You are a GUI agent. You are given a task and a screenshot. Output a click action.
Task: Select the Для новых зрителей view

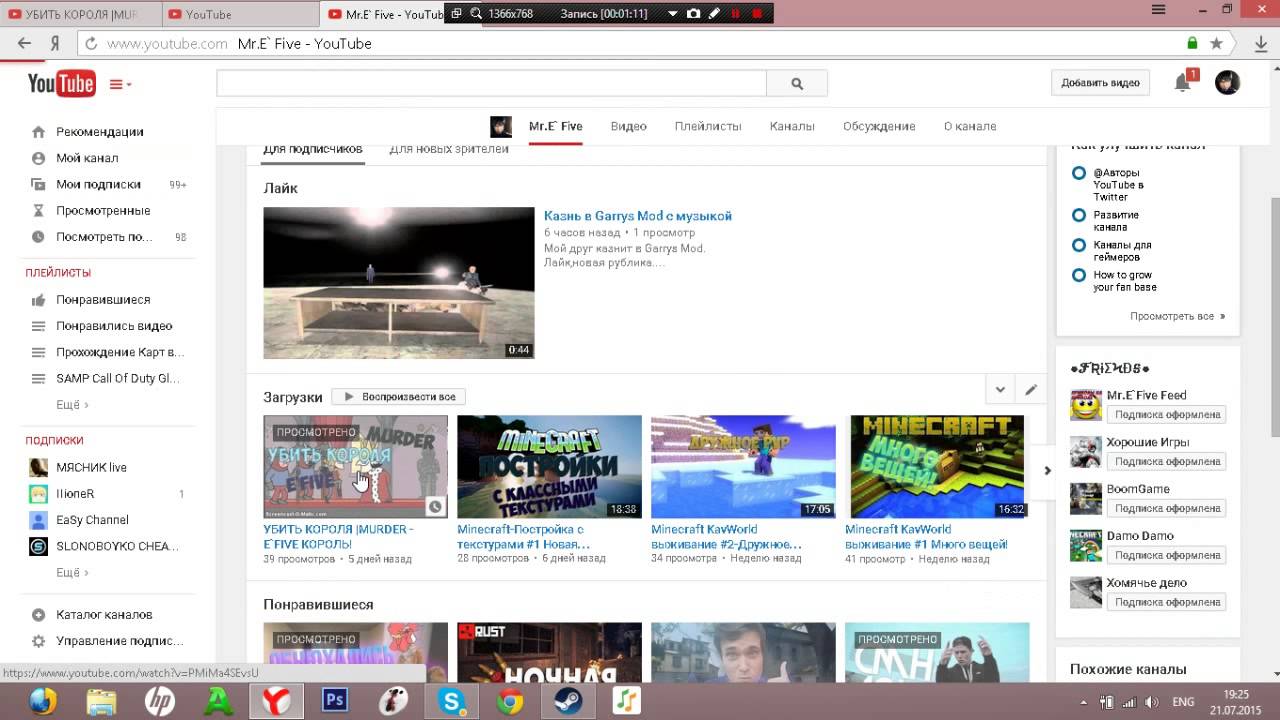click(449, 149)
